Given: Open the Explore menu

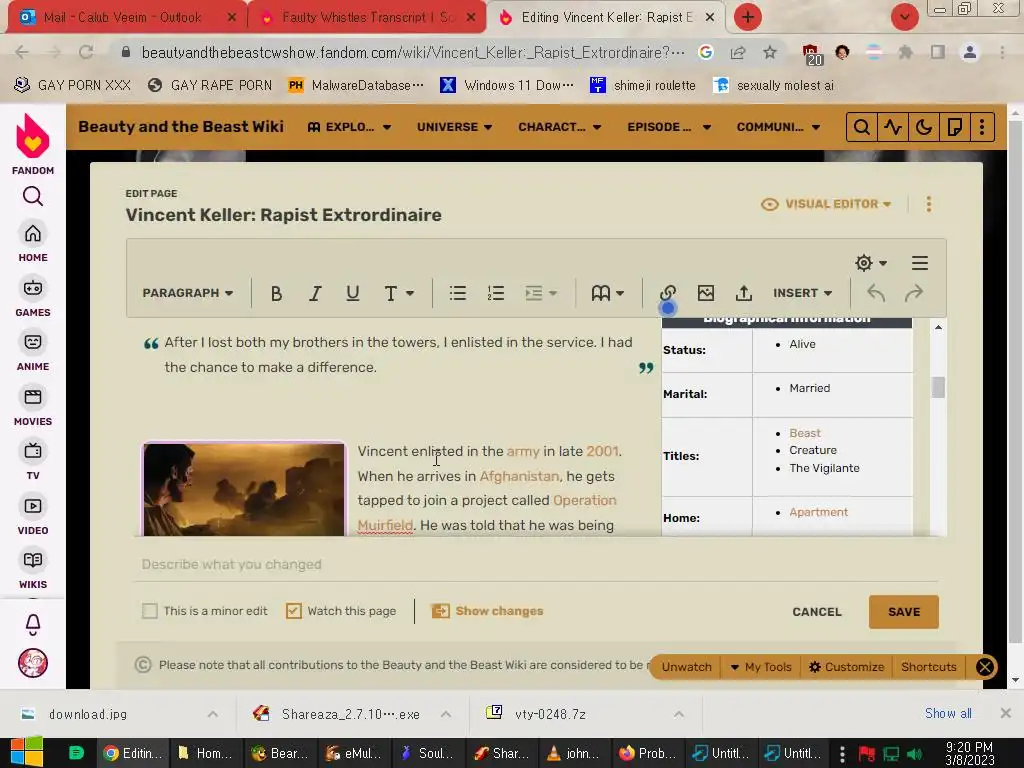Looking at the screenshot, I should 349,127.
